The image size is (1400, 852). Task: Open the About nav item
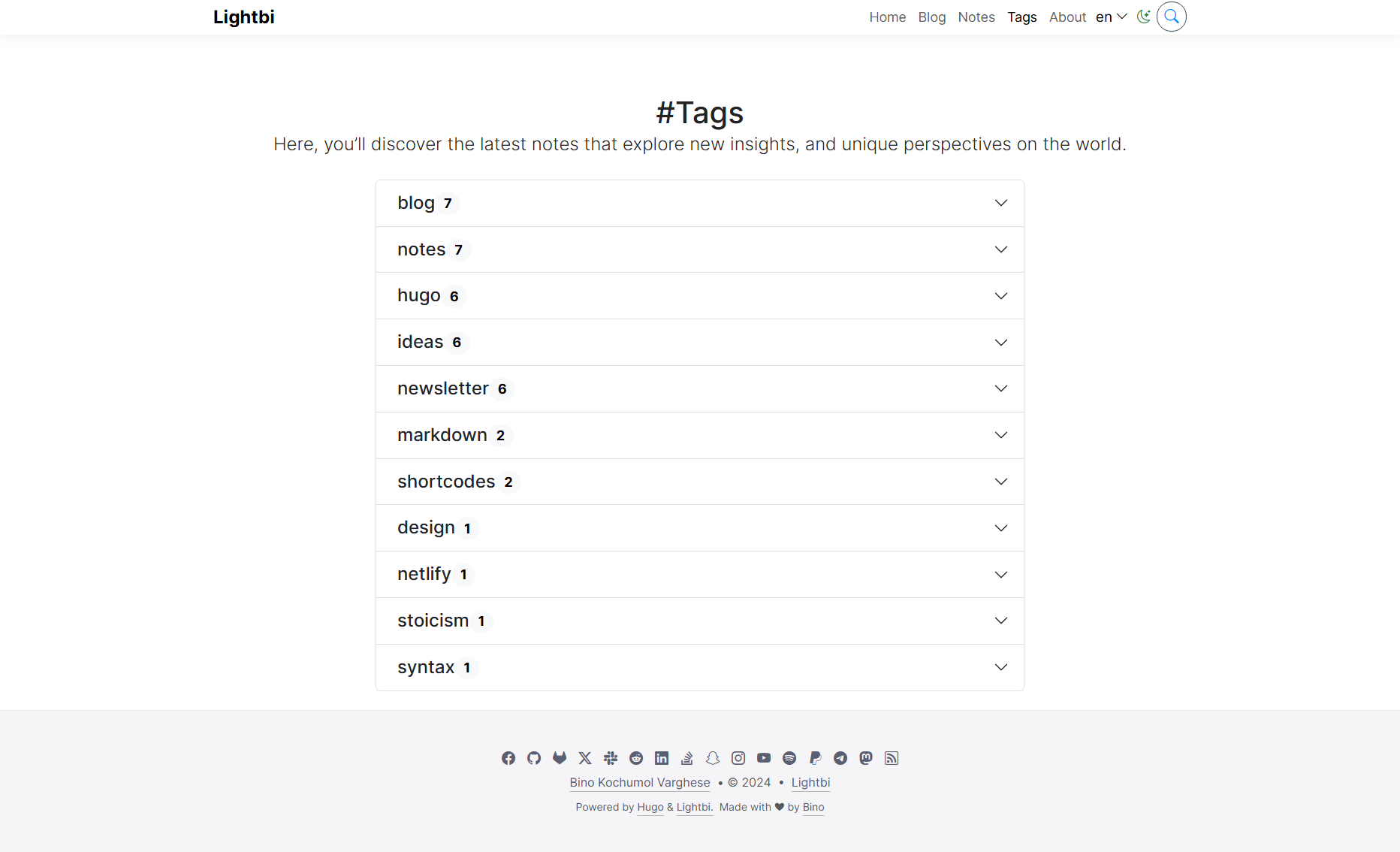(1067, 17)
